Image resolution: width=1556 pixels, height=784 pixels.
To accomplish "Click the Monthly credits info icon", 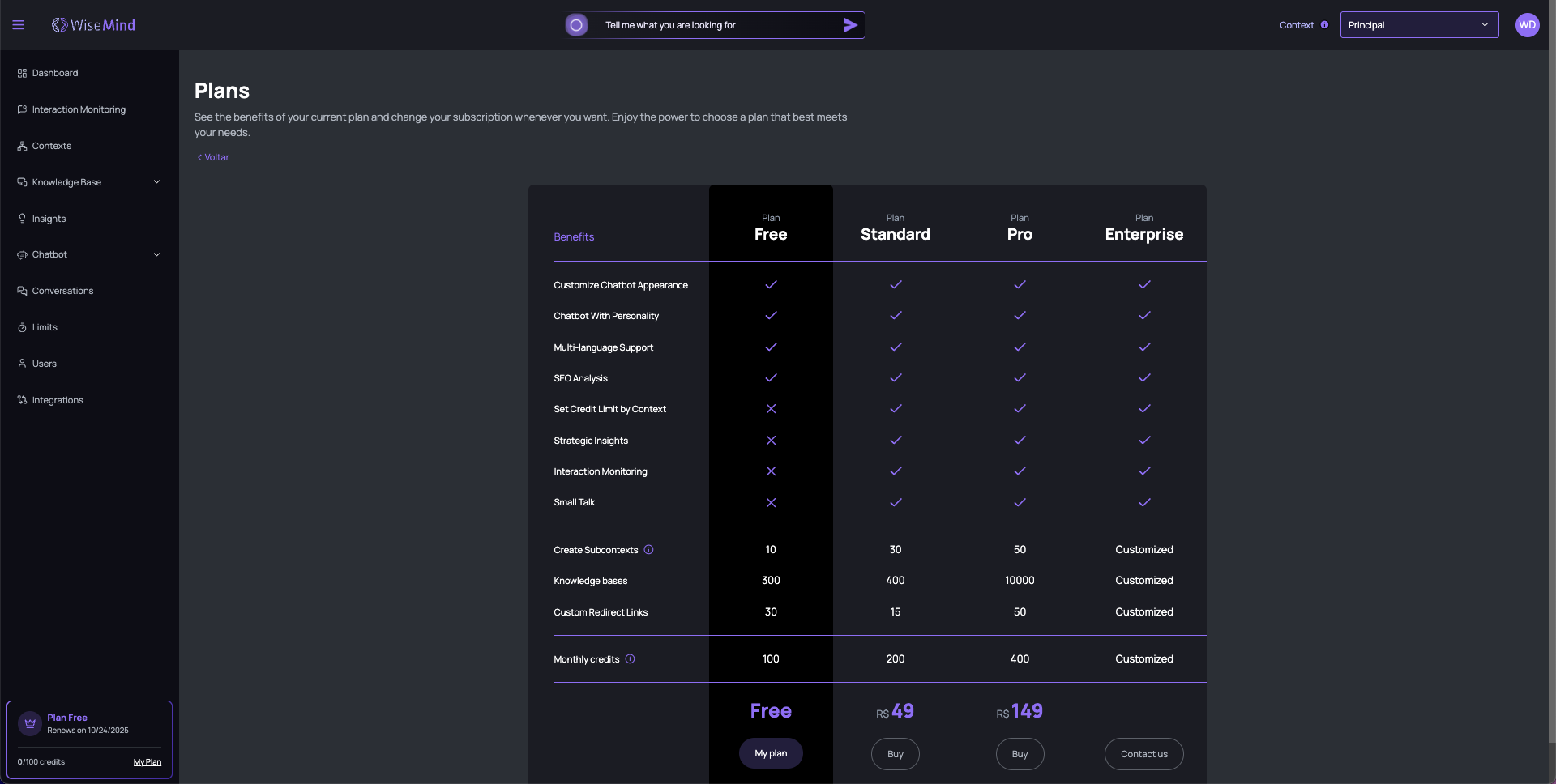I will point(630,659).
